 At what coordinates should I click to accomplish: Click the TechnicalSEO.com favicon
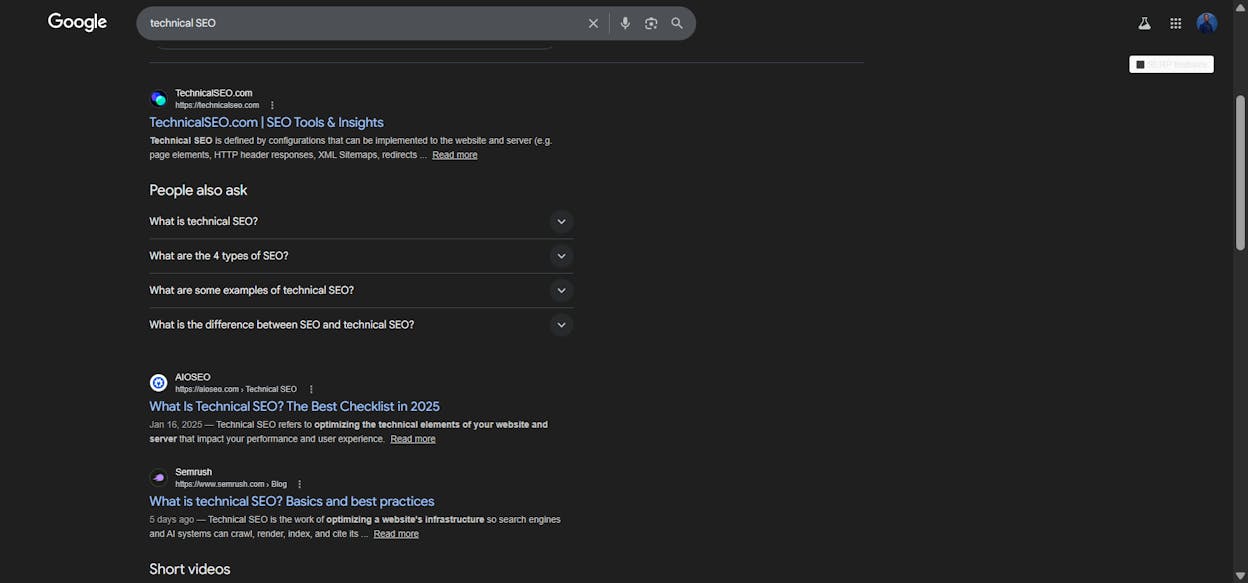coord(159,98)
